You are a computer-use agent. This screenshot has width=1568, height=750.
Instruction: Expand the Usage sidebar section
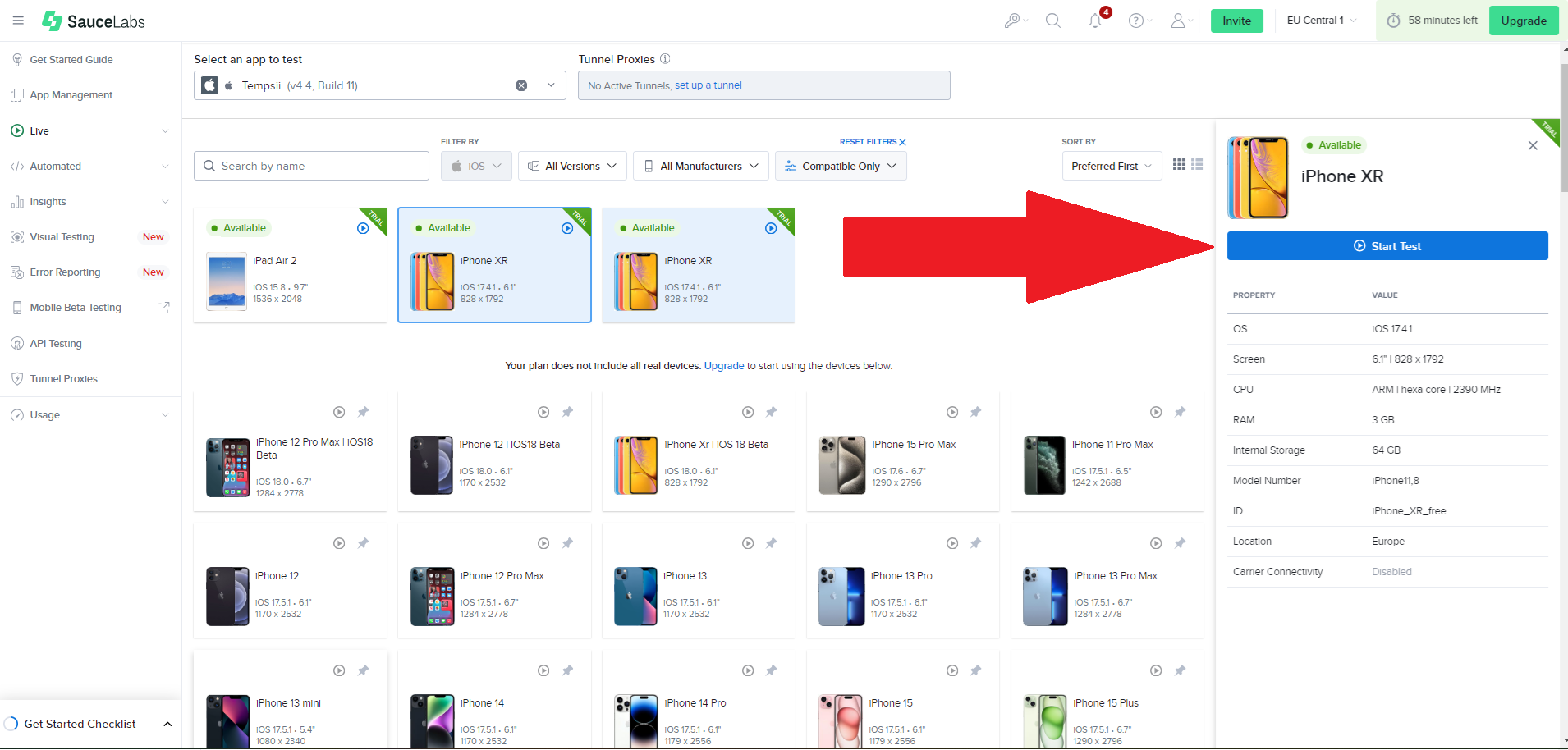tap(165, 415)
